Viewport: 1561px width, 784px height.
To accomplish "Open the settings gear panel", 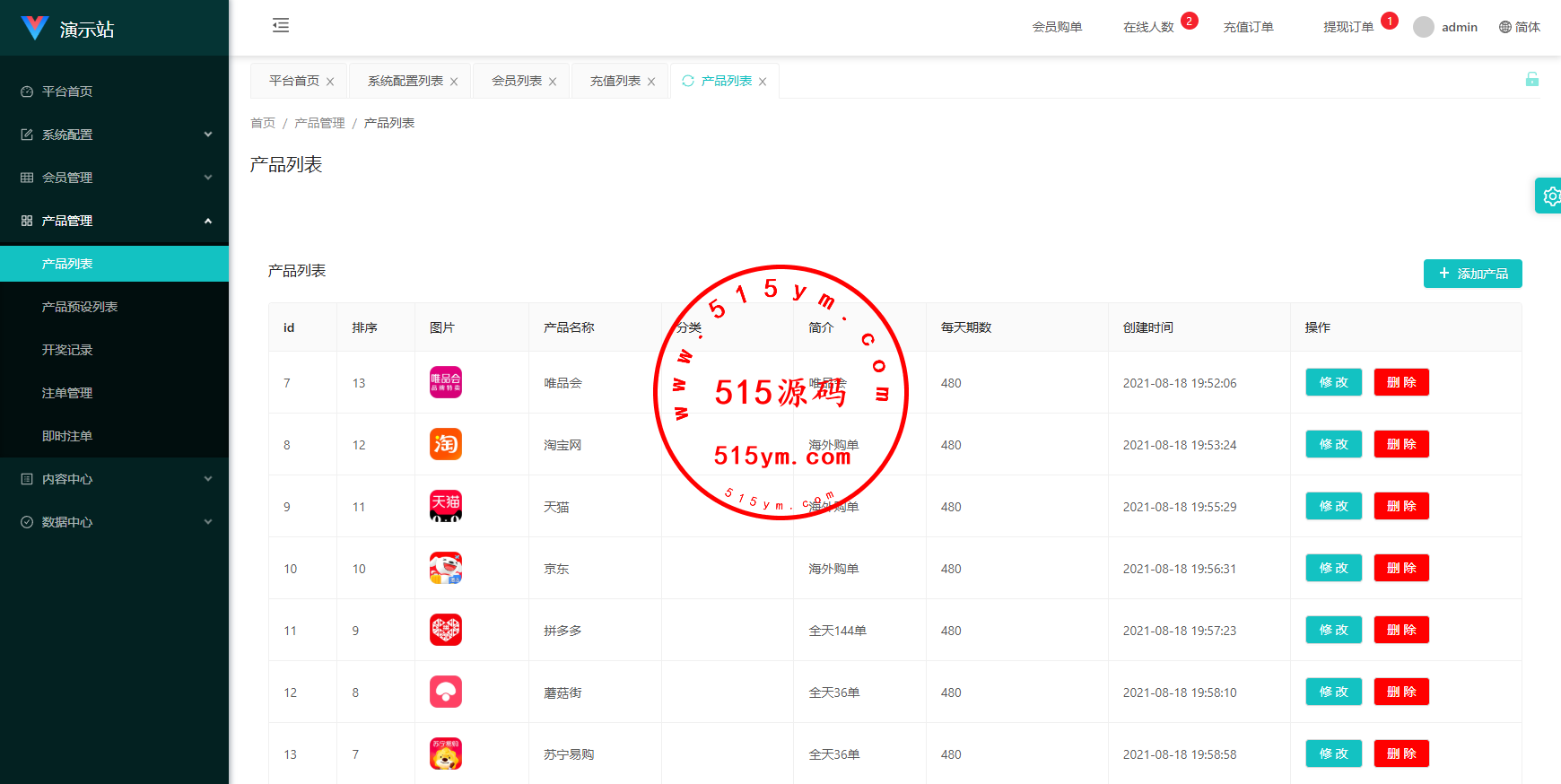I will pyautogui.click(x=1549, y=196).
